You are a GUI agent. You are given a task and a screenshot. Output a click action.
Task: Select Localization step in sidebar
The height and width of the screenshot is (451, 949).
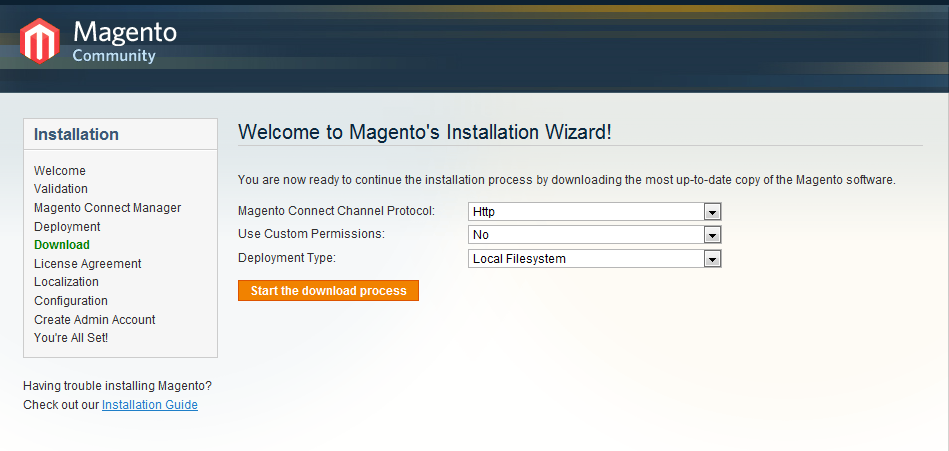point(66,281)
